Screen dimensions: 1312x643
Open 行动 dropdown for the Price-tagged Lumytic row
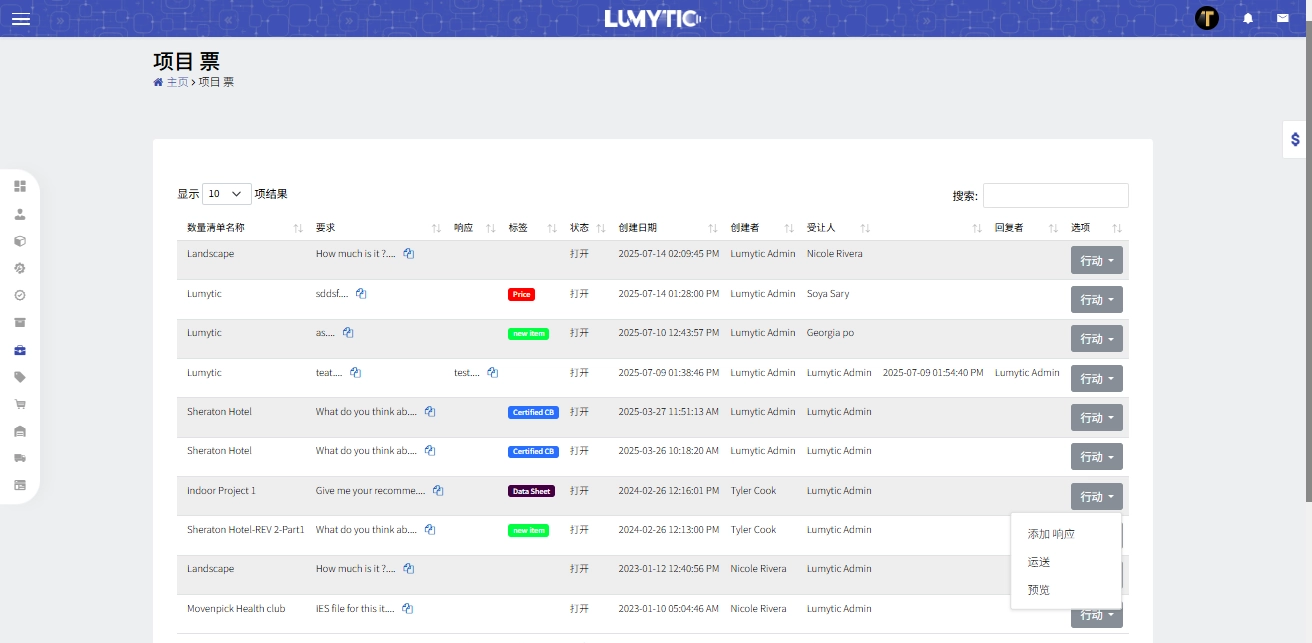click(1096, 300)
